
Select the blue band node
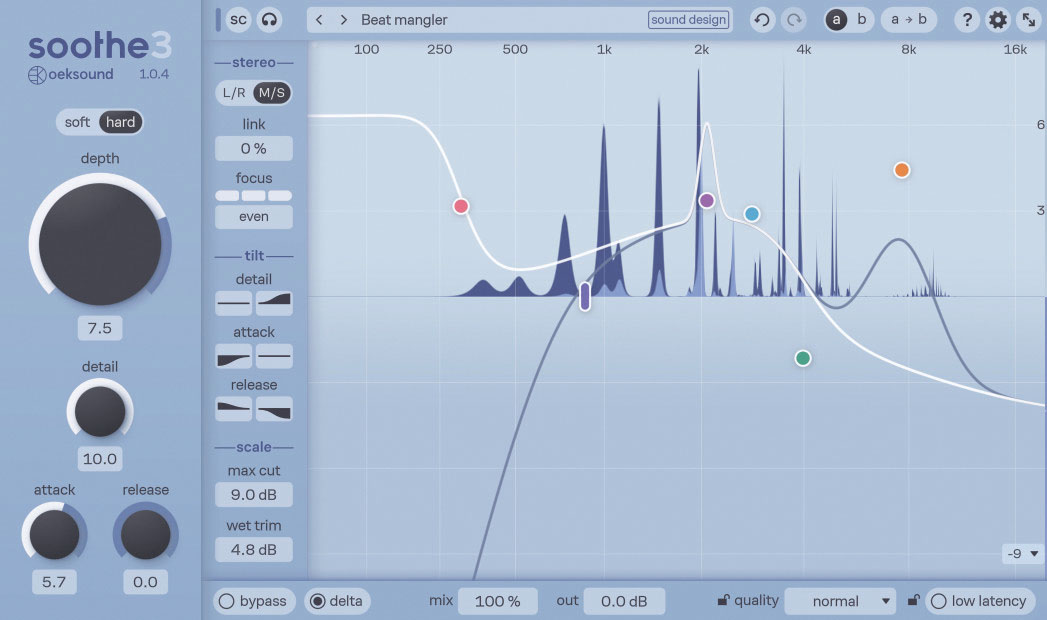[752, 214]
